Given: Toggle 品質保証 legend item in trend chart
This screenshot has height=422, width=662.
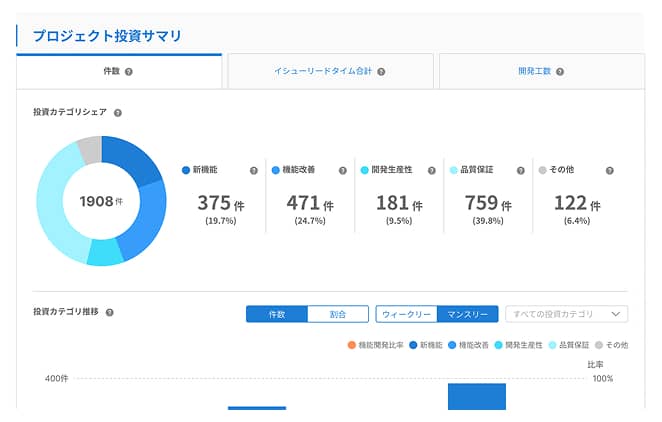Looking at the screenshot, I should click(569, 345).
